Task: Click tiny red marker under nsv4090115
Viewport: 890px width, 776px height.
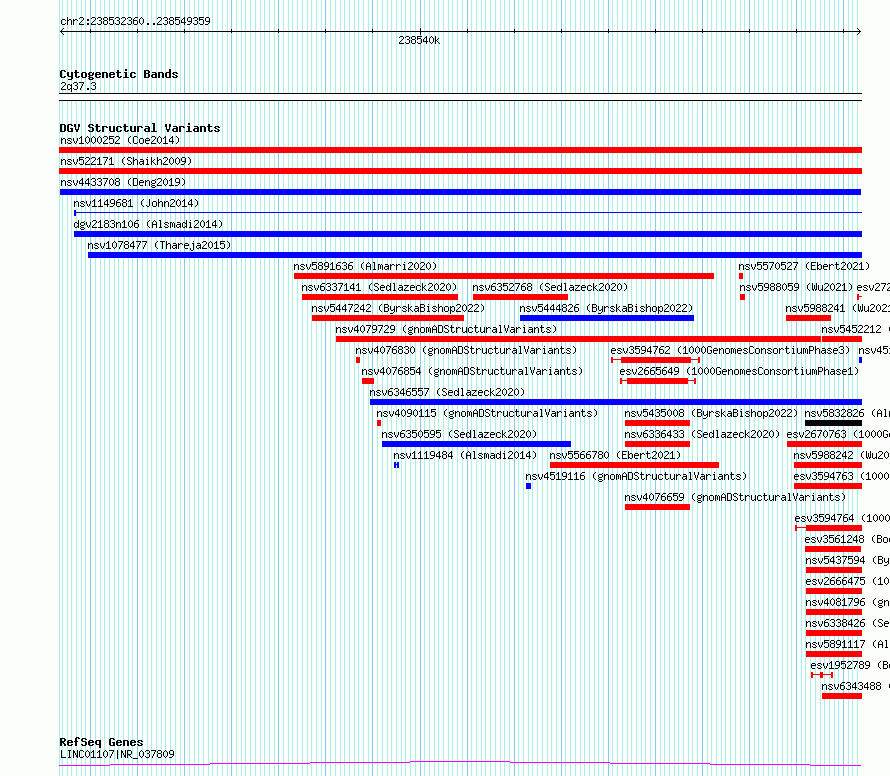Action: coord(379,423)
